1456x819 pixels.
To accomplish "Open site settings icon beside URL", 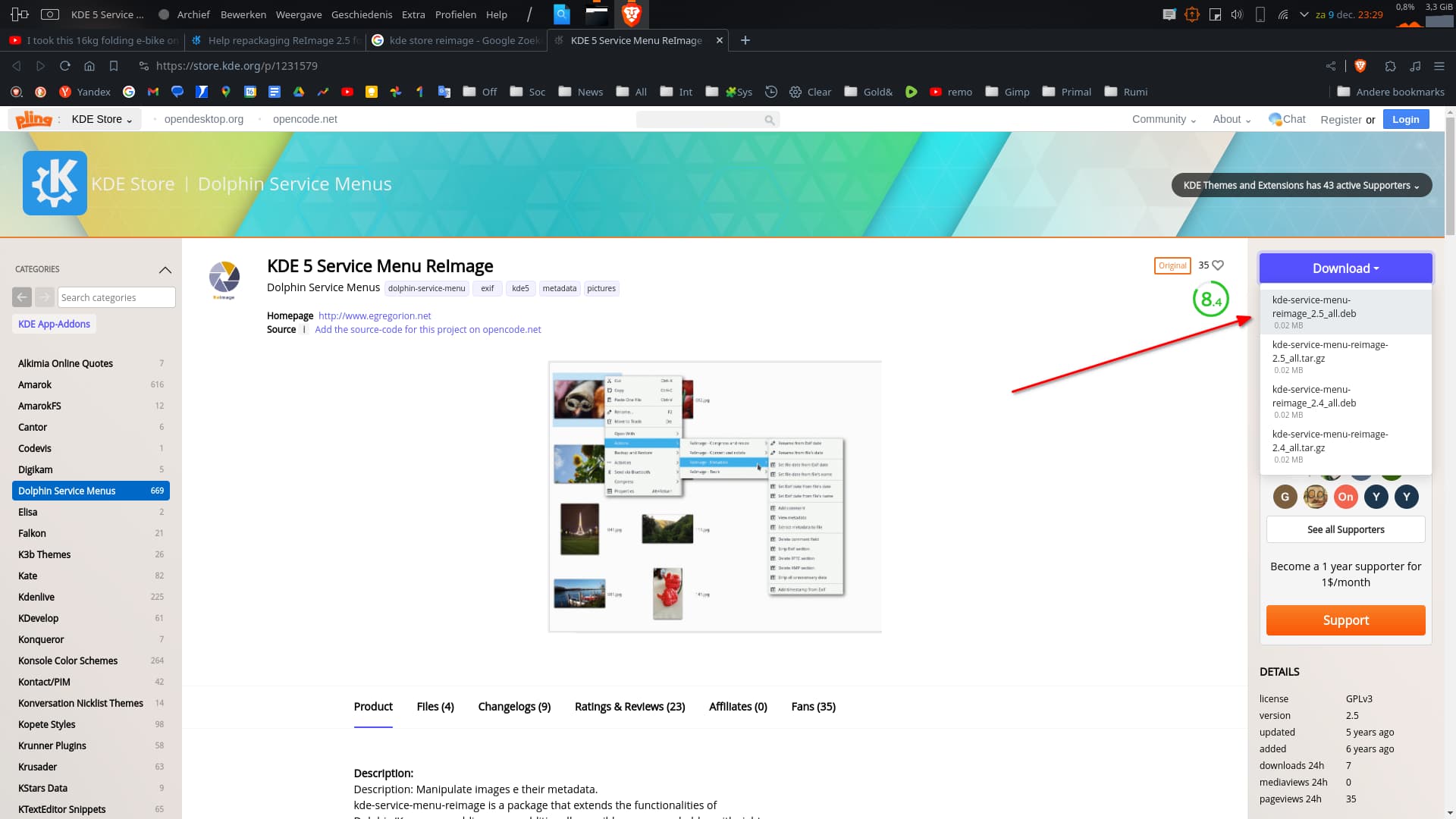I will 144,66.
